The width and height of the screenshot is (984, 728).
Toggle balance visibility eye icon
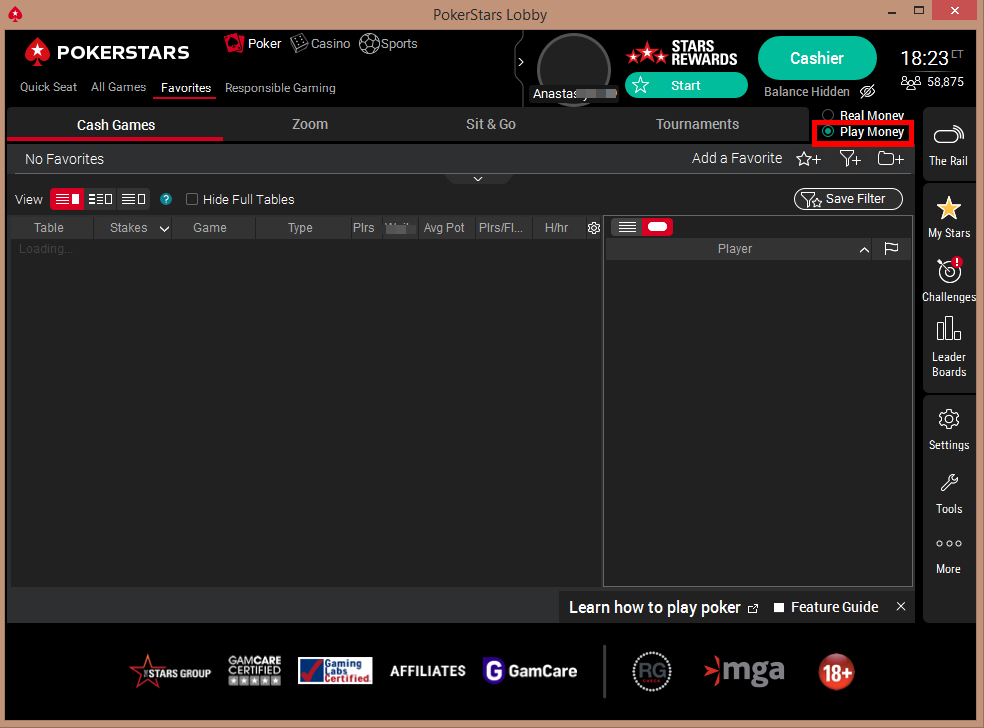click(867, 92)
